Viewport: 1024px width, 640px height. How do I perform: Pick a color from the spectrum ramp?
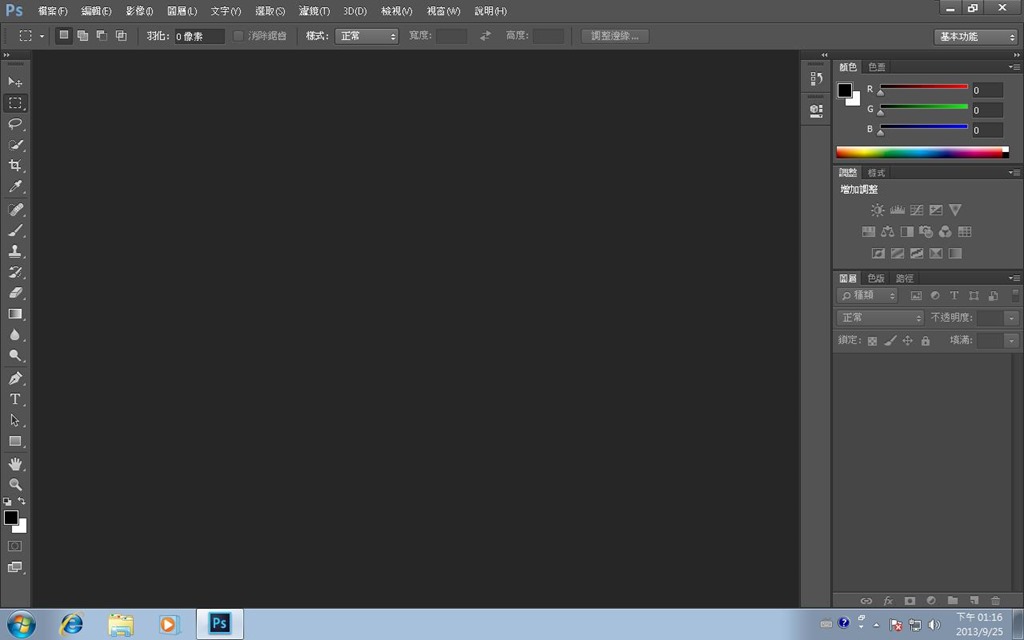click(920, 153)
